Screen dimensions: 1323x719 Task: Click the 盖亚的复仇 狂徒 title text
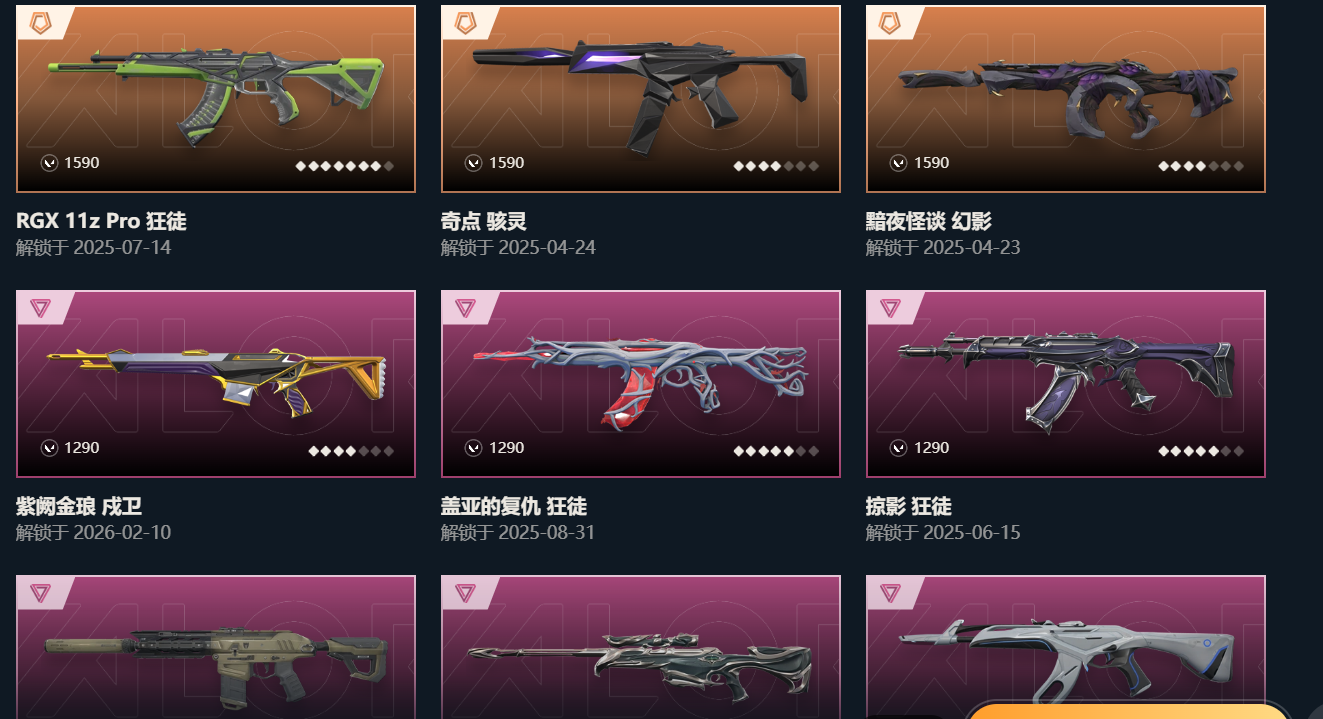[x=514, y=507]
